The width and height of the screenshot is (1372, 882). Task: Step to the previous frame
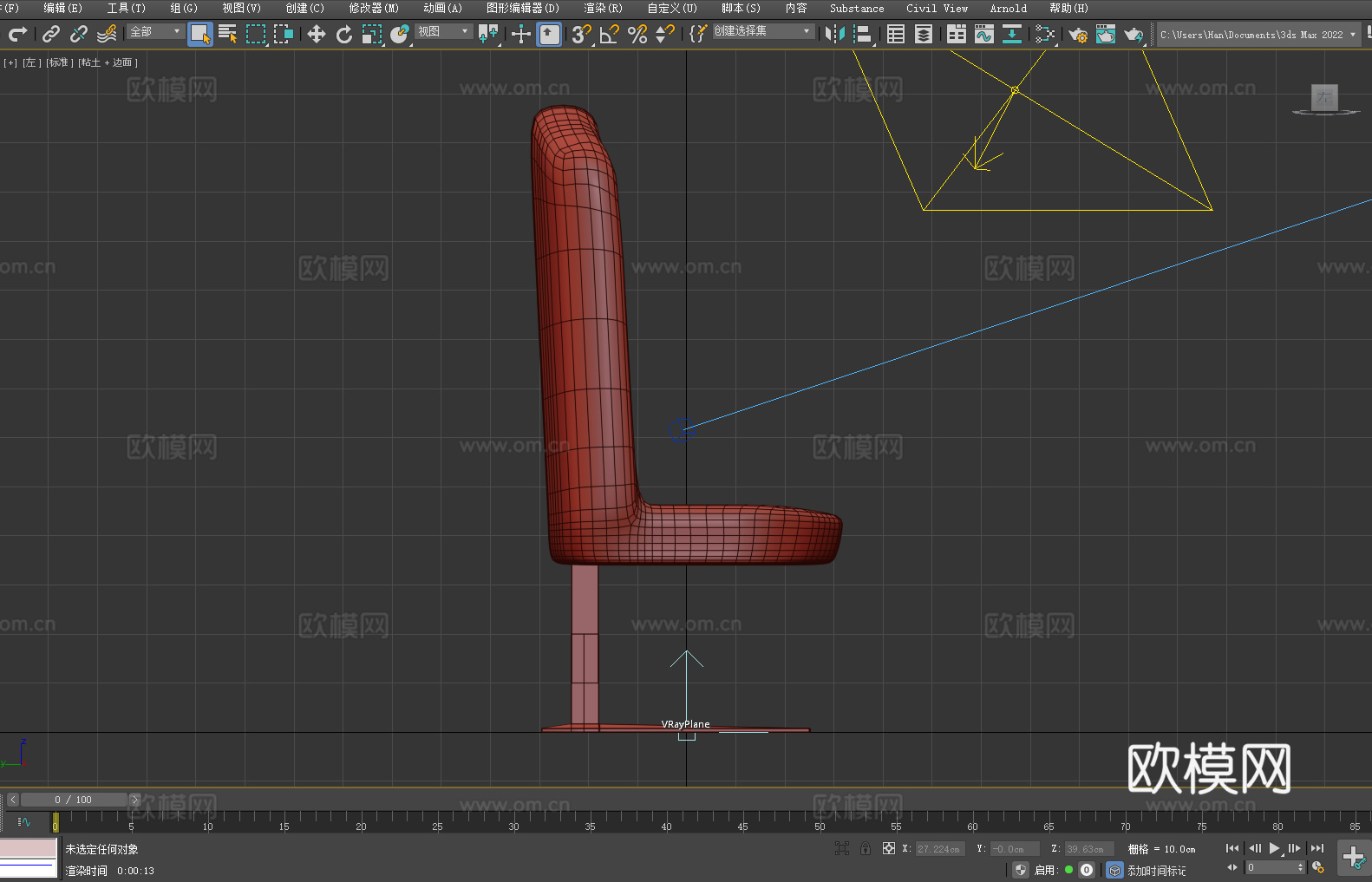(1254, 848)
